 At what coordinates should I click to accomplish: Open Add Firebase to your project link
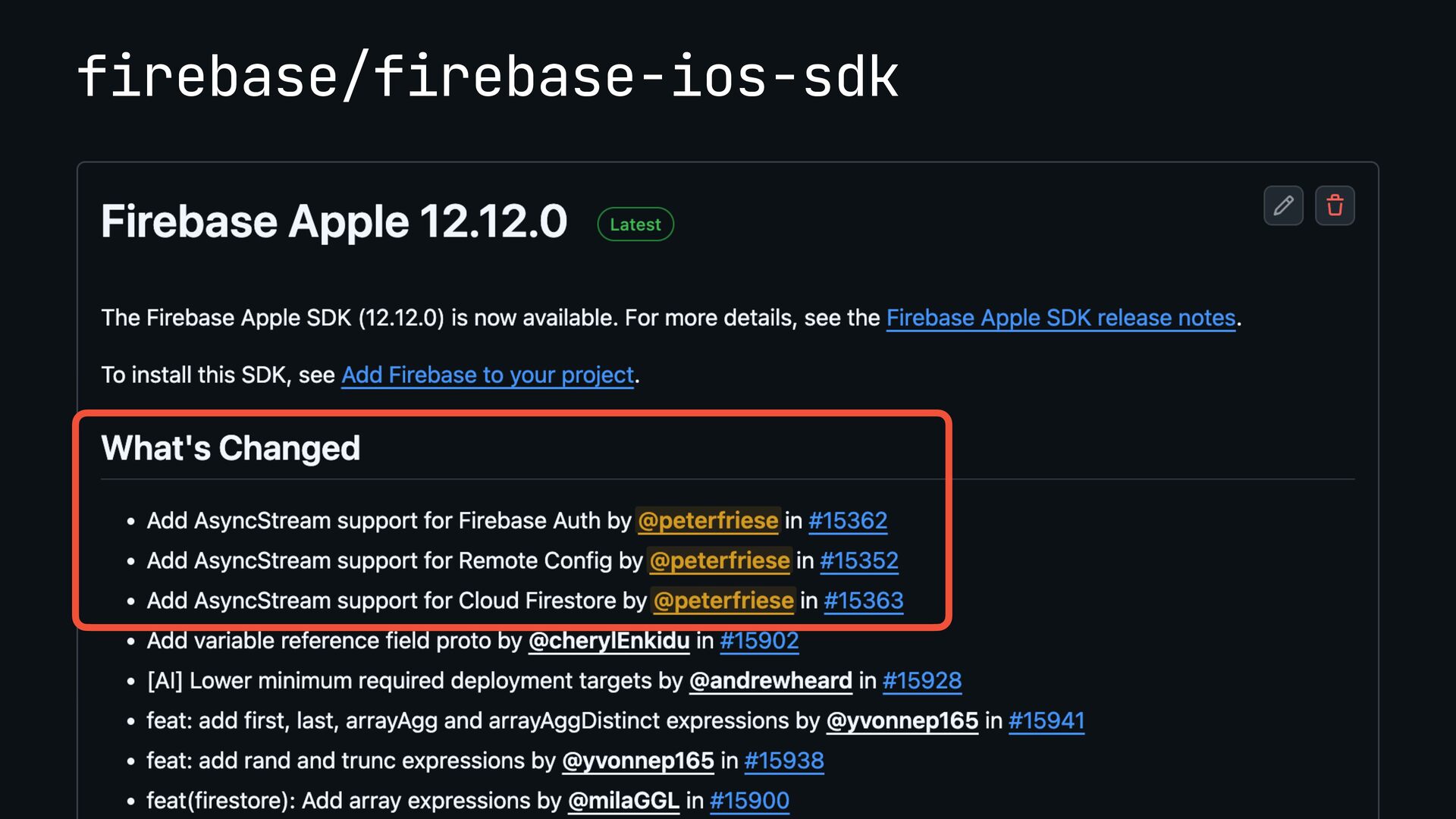pyautogui.click(x=488, y=375)
